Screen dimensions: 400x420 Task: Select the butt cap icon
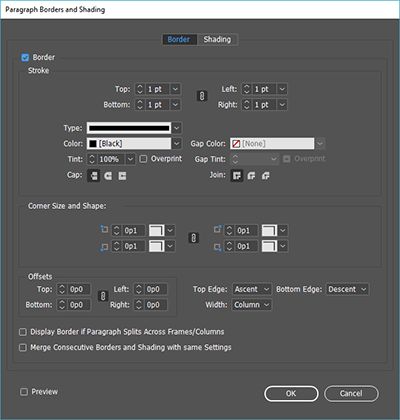click(x=94, y=176)
